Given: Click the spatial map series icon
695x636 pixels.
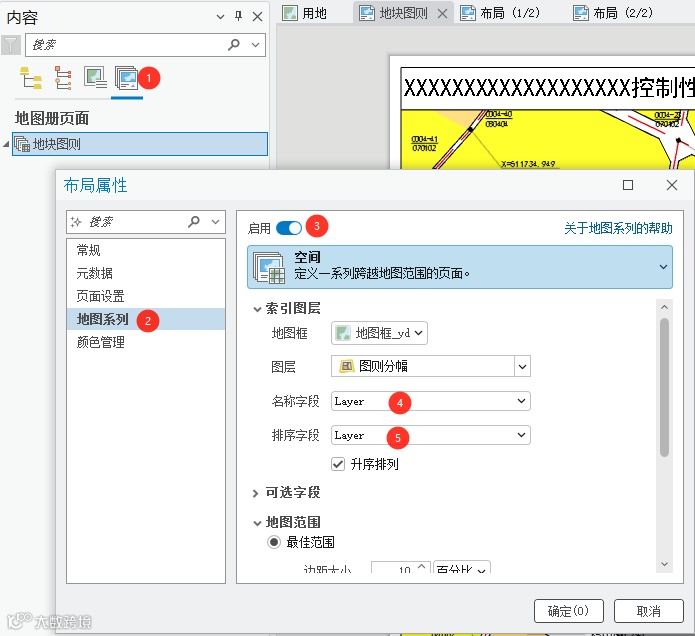Looking at the screenshot, I should 269,267.
